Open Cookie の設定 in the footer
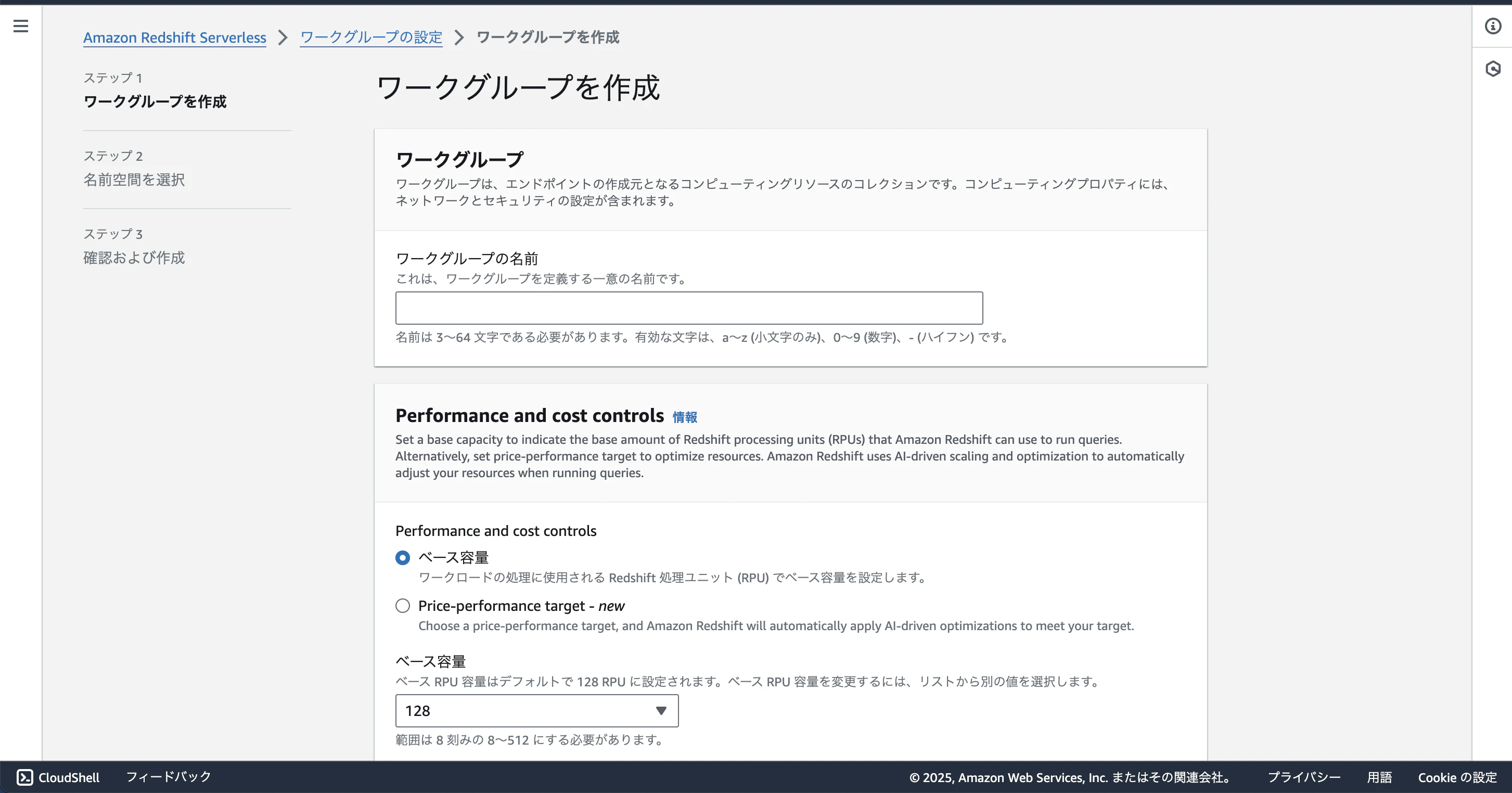 point(1457,776)
